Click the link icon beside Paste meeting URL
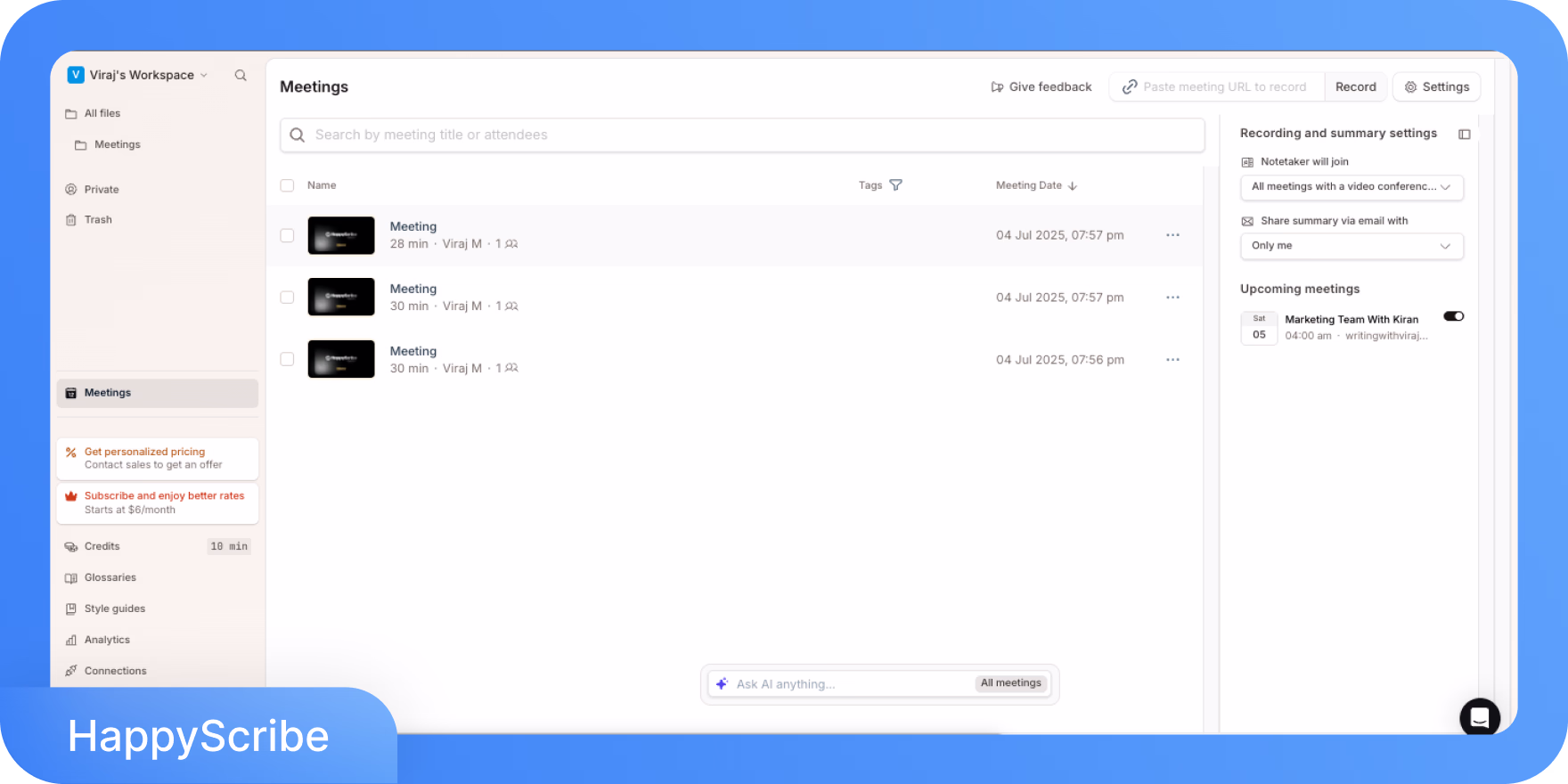1568x784 pixels. coord(1130,87)
